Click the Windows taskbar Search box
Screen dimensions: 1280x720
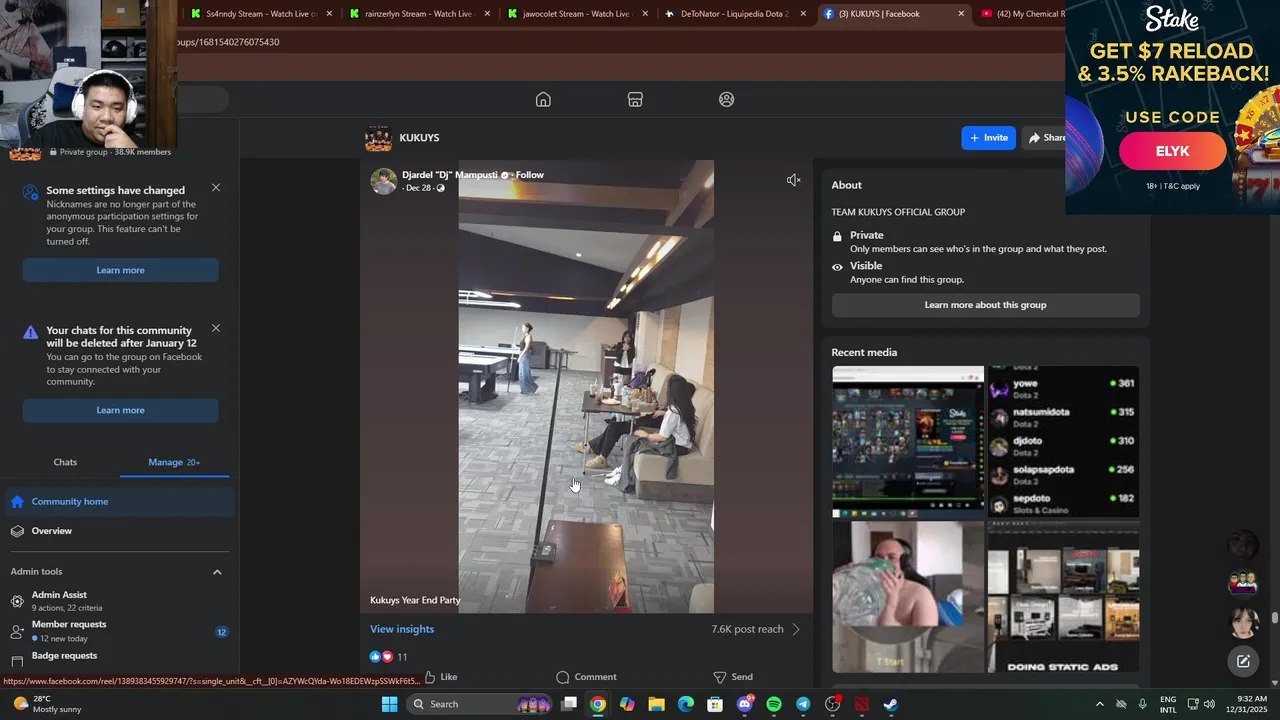[480, 704]
